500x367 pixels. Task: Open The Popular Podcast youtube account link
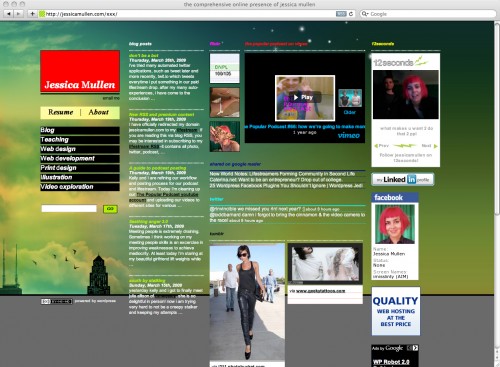click(164, 197)
